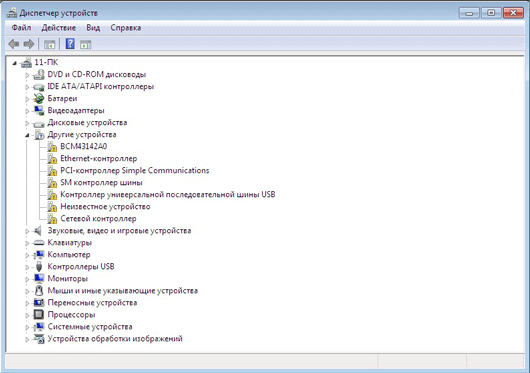Click the Back arrow toolbar icon

14,44
